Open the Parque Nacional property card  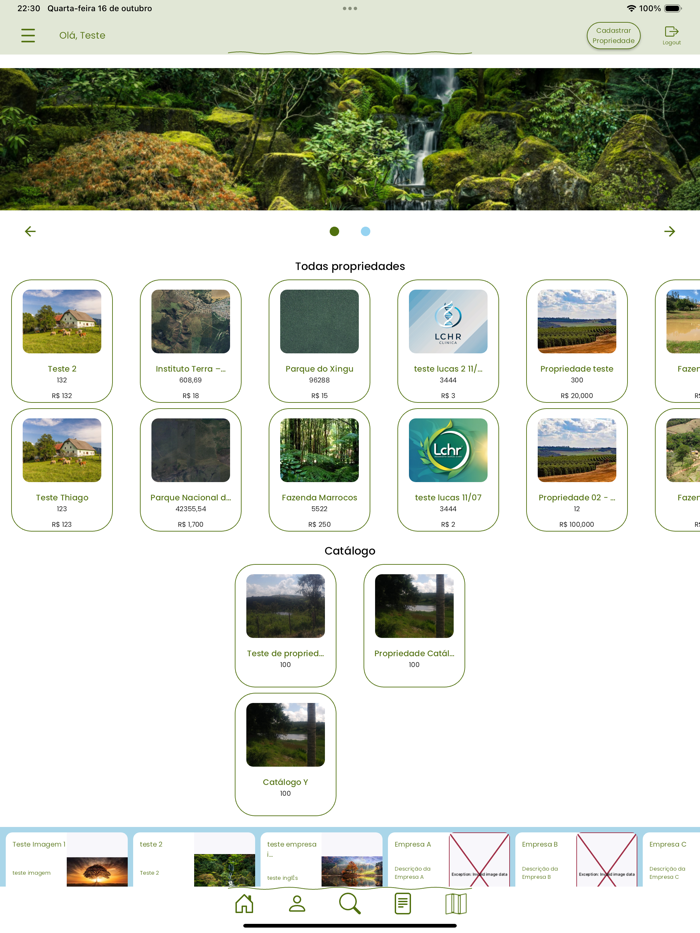point(190,469)
